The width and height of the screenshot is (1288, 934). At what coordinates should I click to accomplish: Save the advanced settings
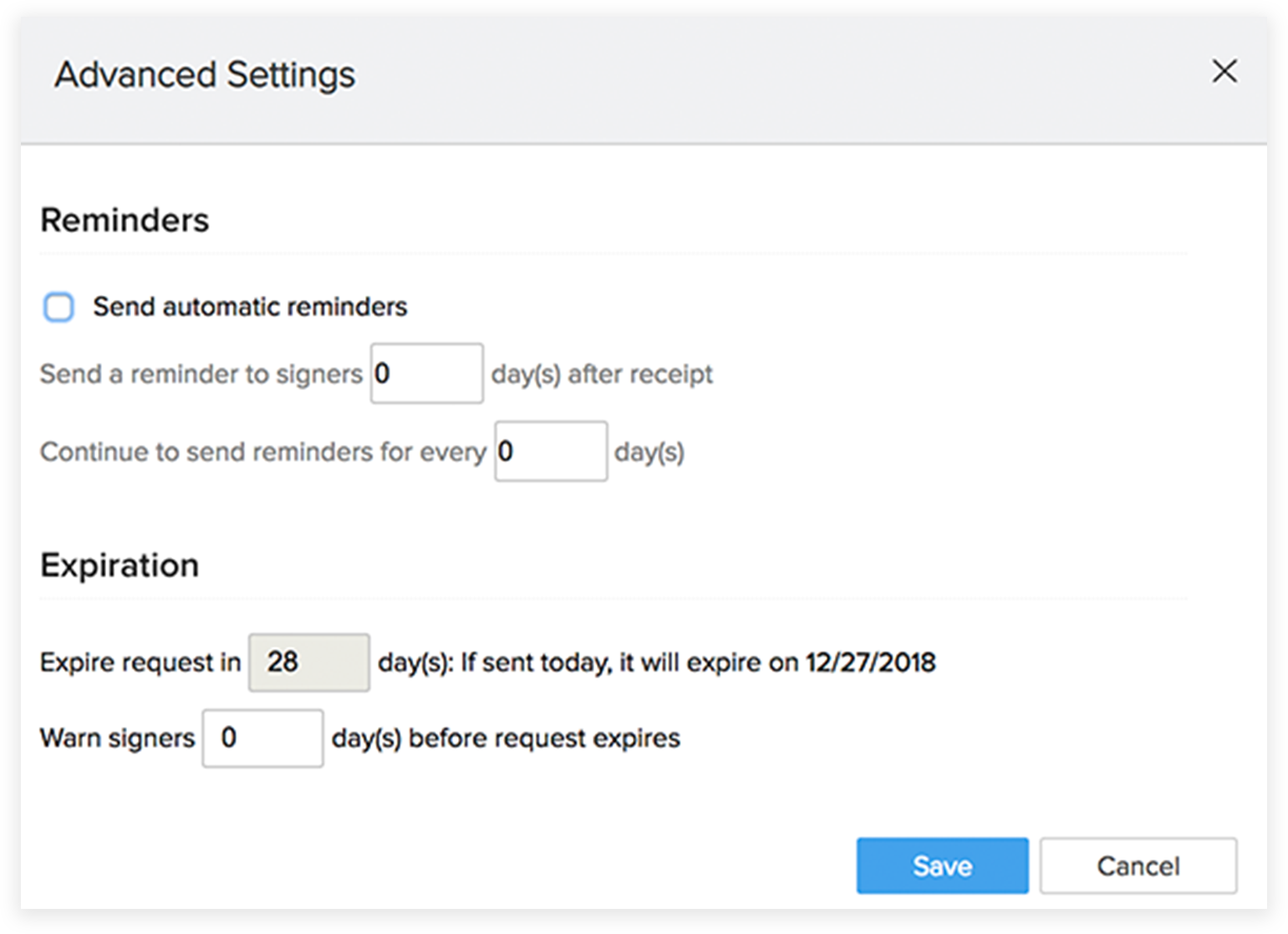[942, 866]
